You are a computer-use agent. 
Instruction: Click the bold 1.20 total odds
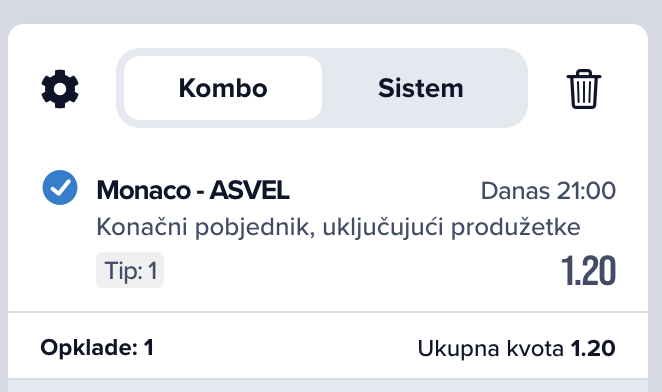[x=593, y=349]
